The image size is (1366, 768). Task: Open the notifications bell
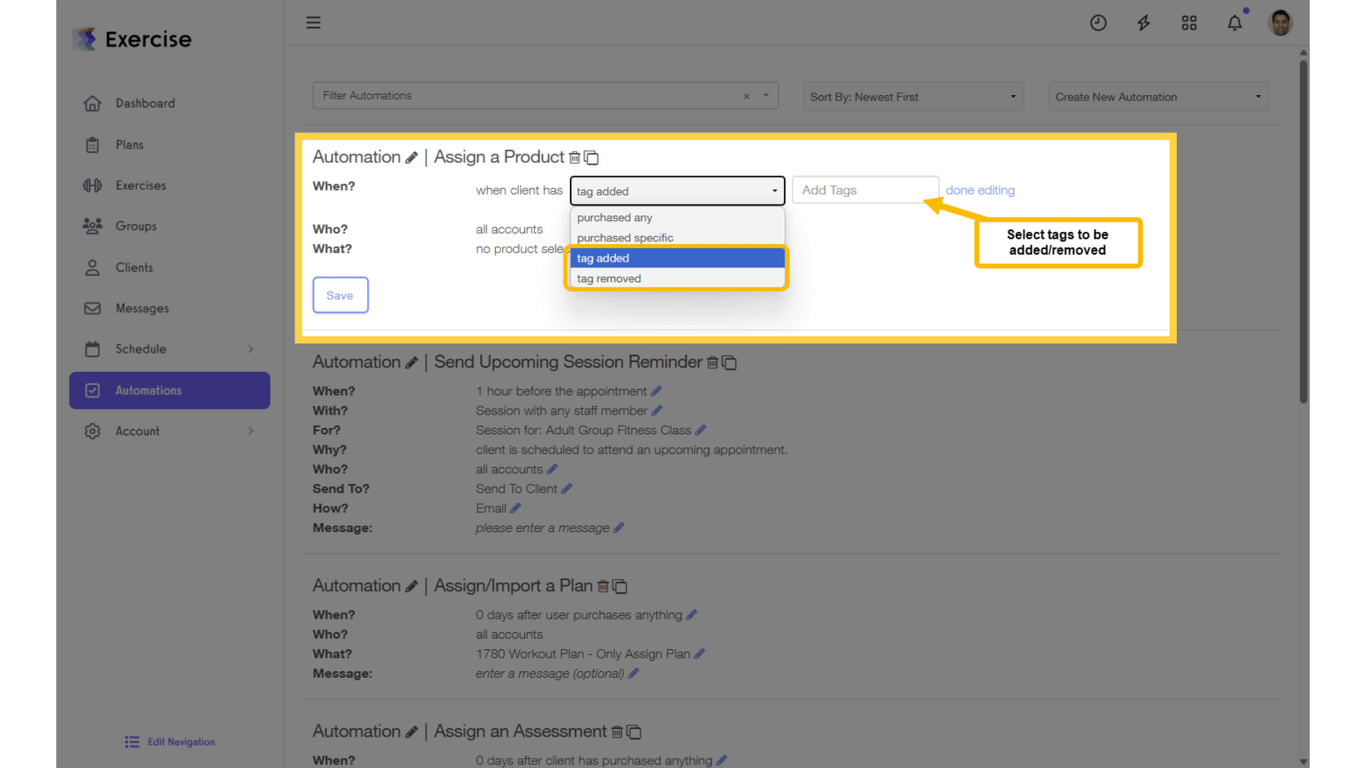[x=1234, y=22]
